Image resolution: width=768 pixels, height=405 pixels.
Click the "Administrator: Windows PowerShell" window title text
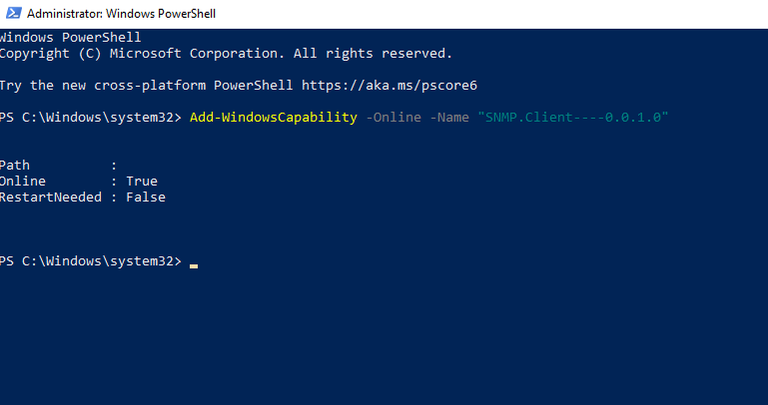121,14
